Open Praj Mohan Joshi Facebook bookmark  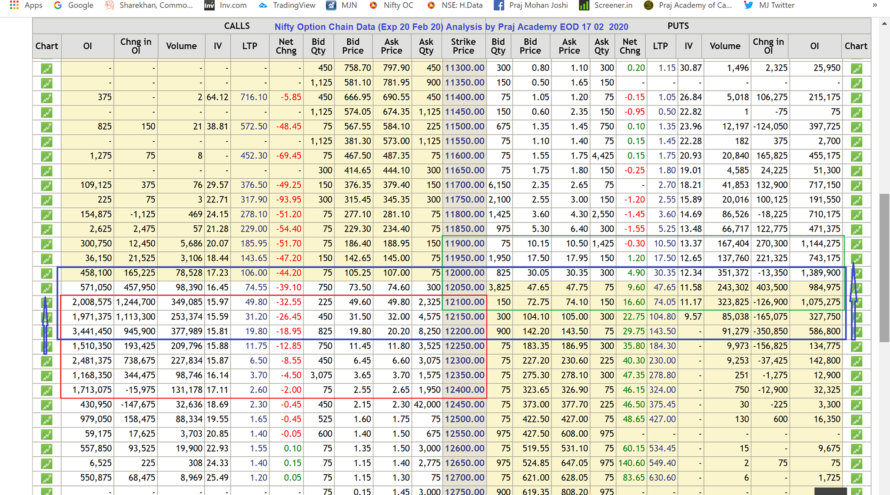click(531, 5)
